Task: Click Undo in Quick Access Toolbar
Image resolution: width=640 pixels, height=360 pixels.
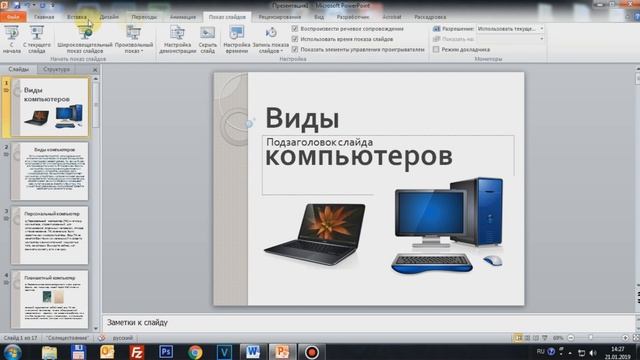Action: tap(28, 5)
